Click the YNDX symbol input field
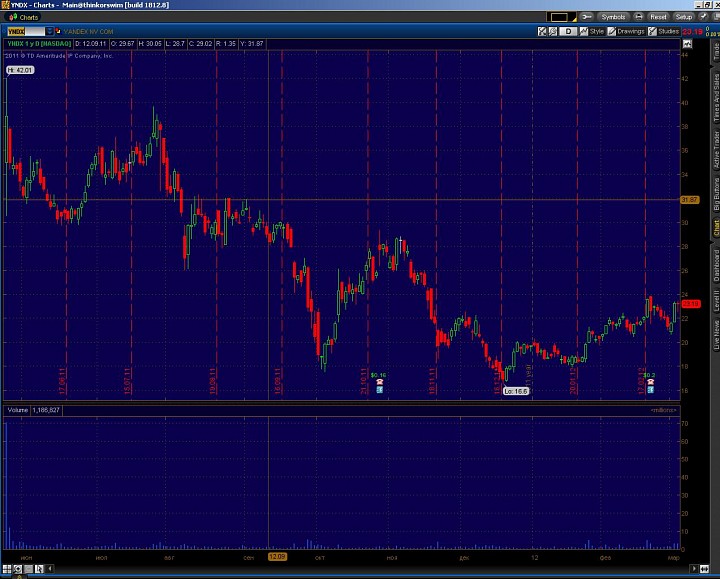This screenshot has height=579, width=720. click(26, 31)
